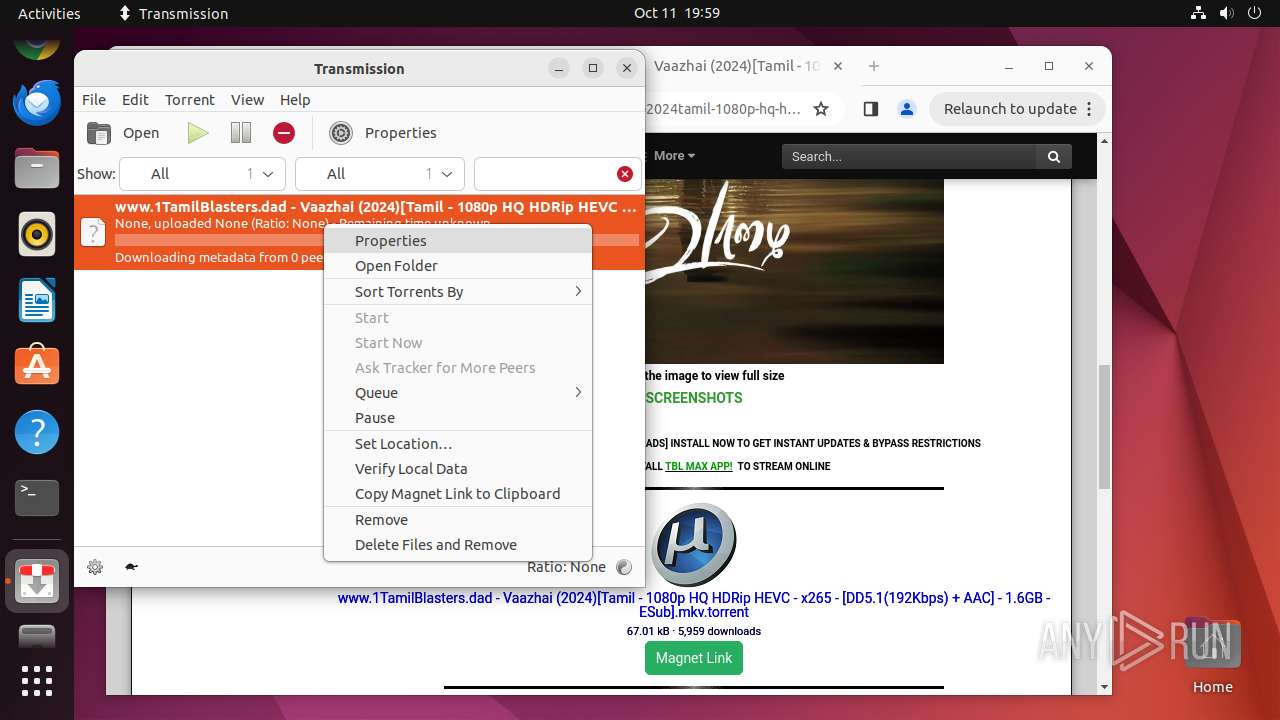Bookmark this page with the star icon
Screen dimensions: 1280x720
(x=821, y=109)
